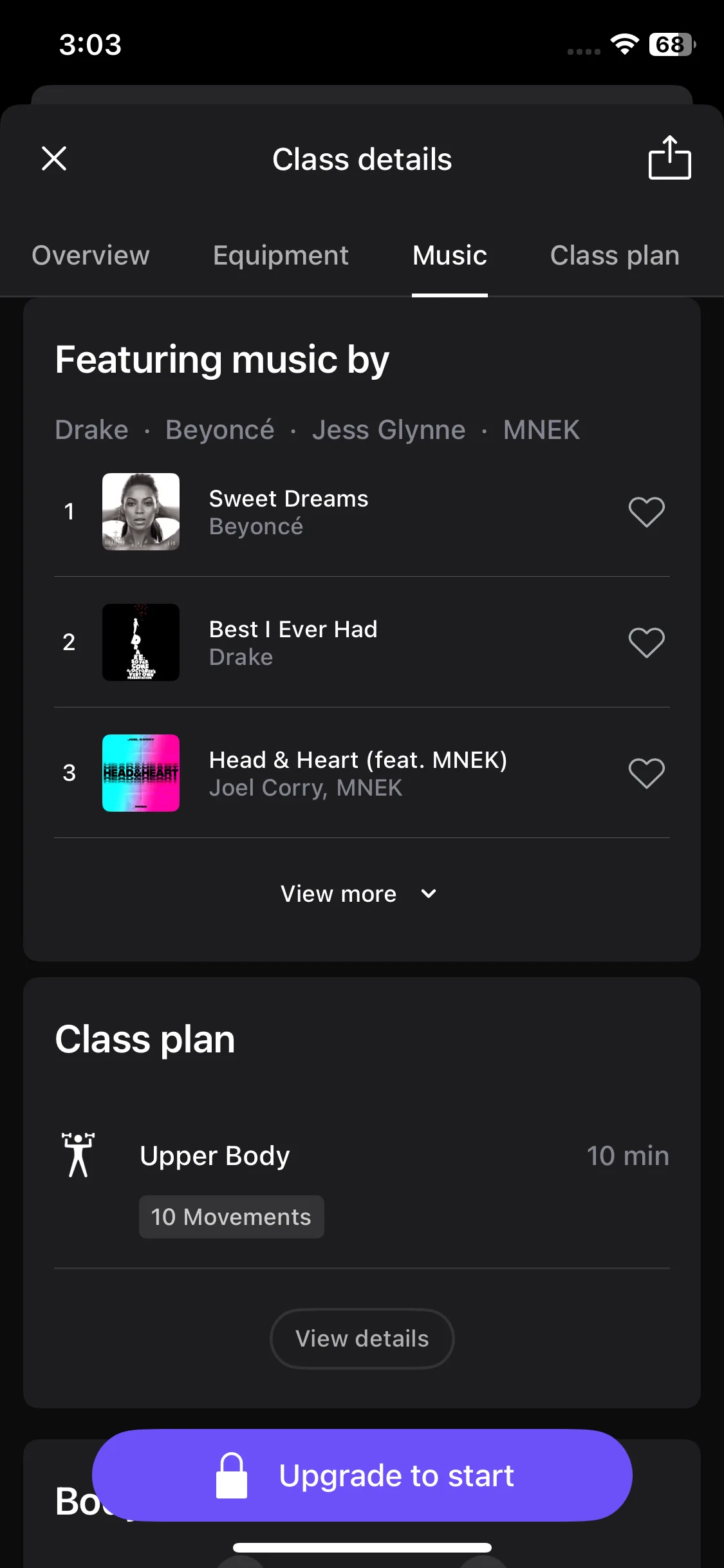Tap the share icon in header
This screenshot has width=724, height=1568.
click(x=669, y=158)
